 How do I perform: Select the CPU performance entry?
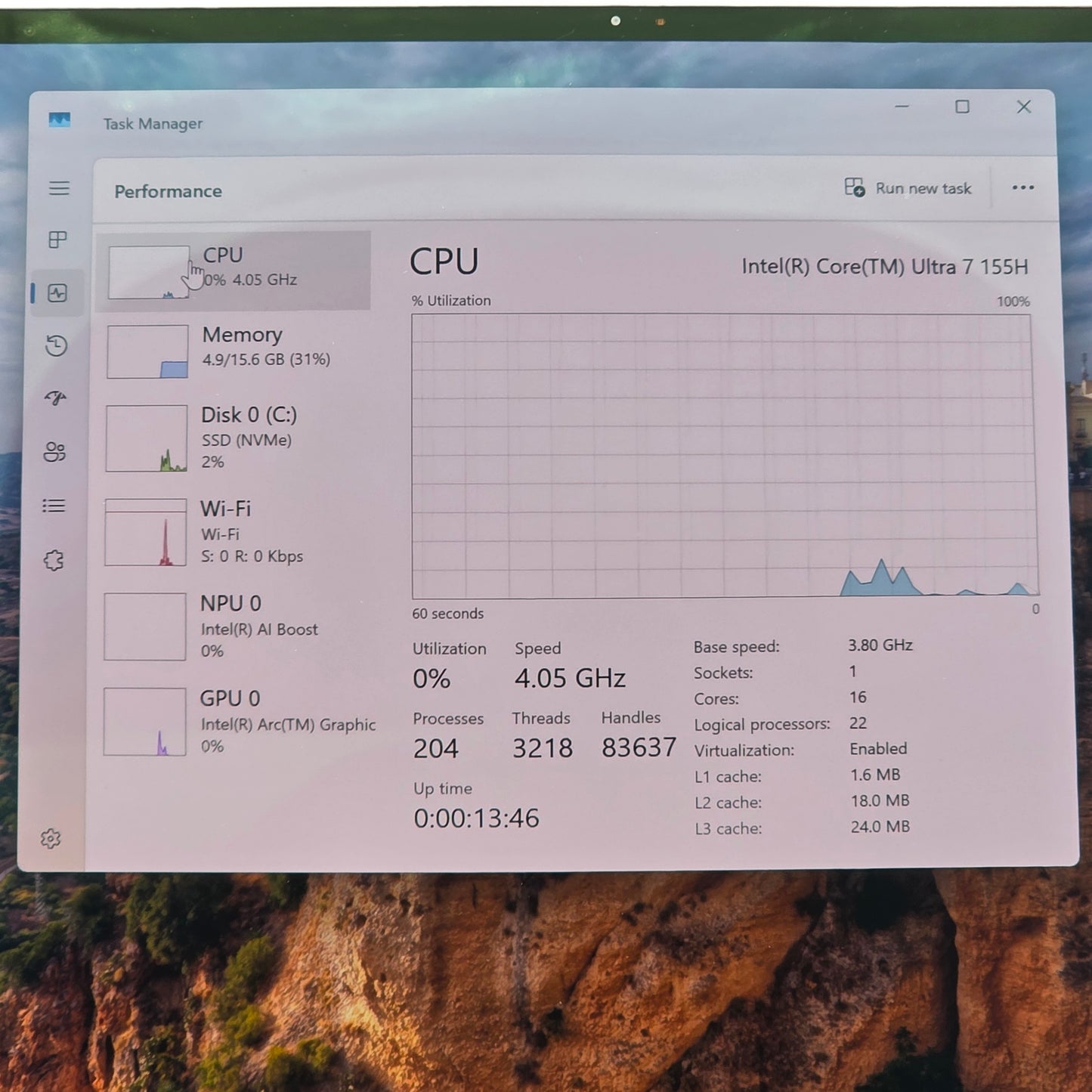[x=234, y=271]
